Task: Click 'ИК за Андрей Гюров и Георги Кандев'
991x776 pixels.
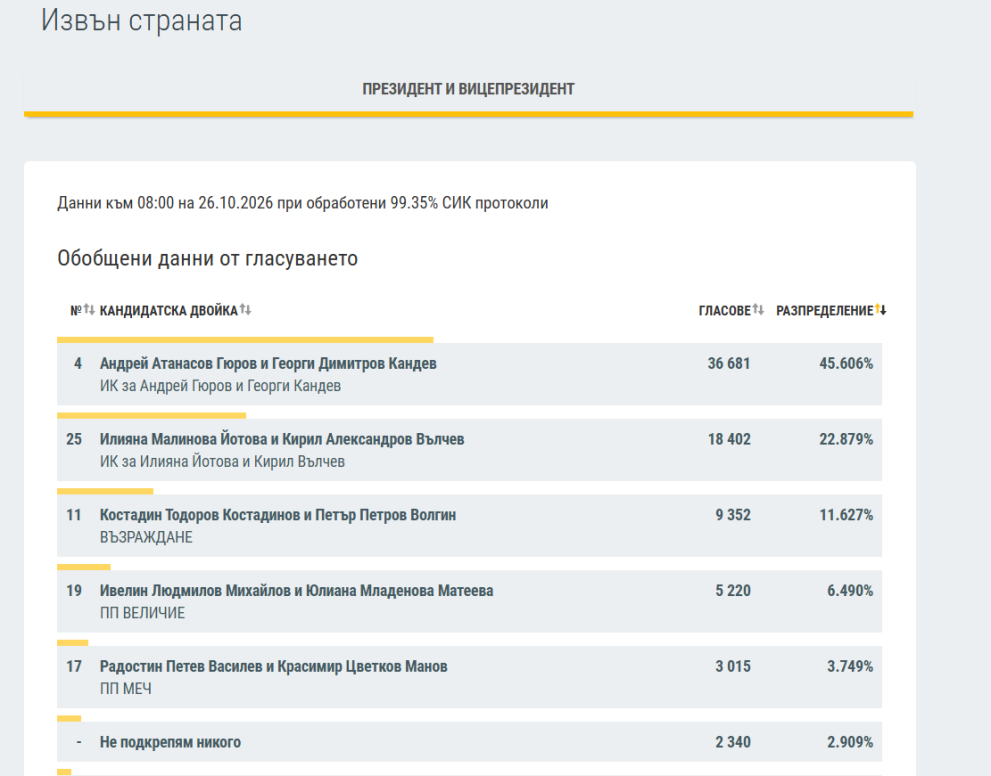Action: tap(220, 385)
